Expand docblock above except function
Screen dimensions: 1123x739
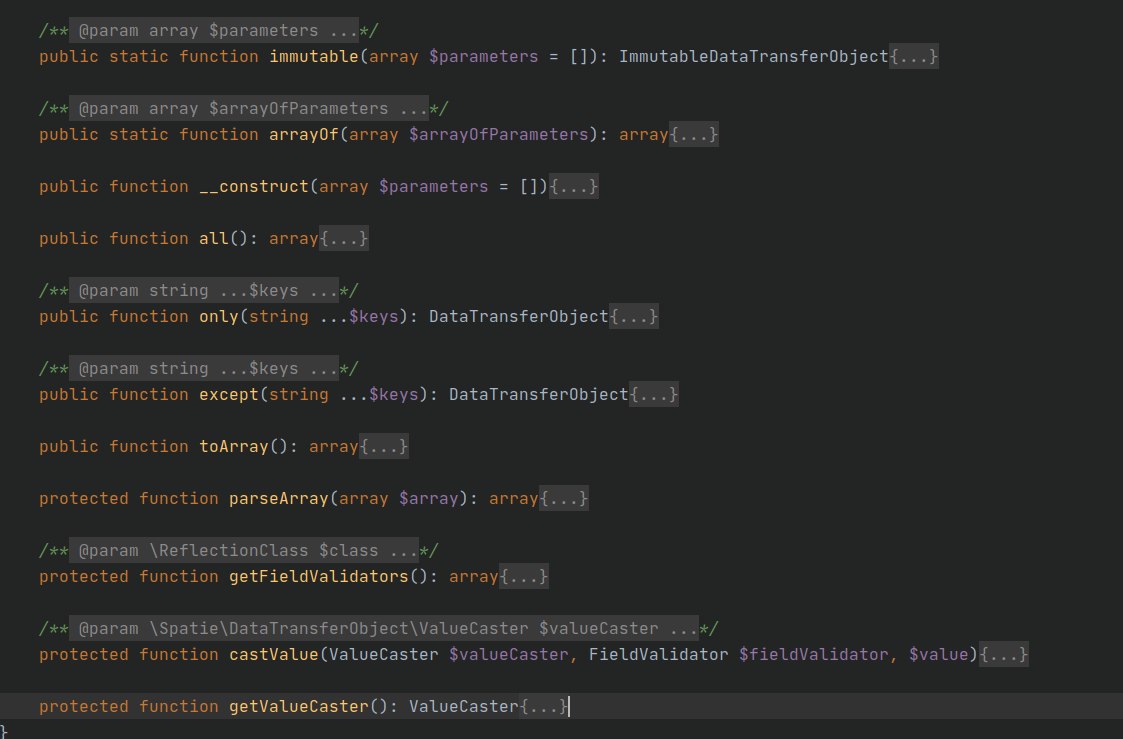[203, 369]
